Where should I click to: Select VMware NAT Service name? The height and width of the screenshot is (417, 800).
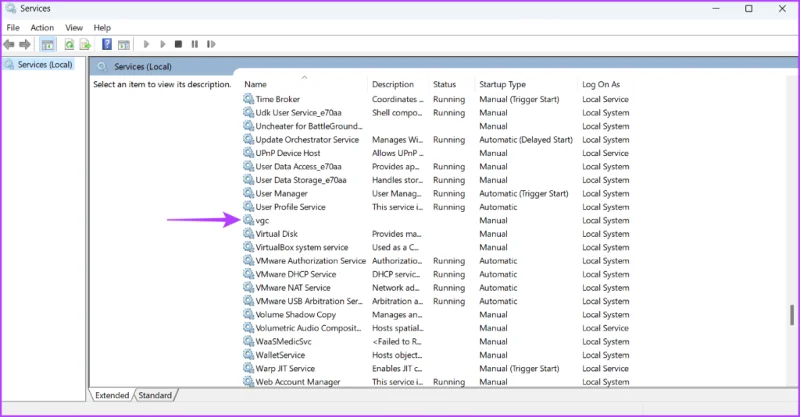click(293, 288)
